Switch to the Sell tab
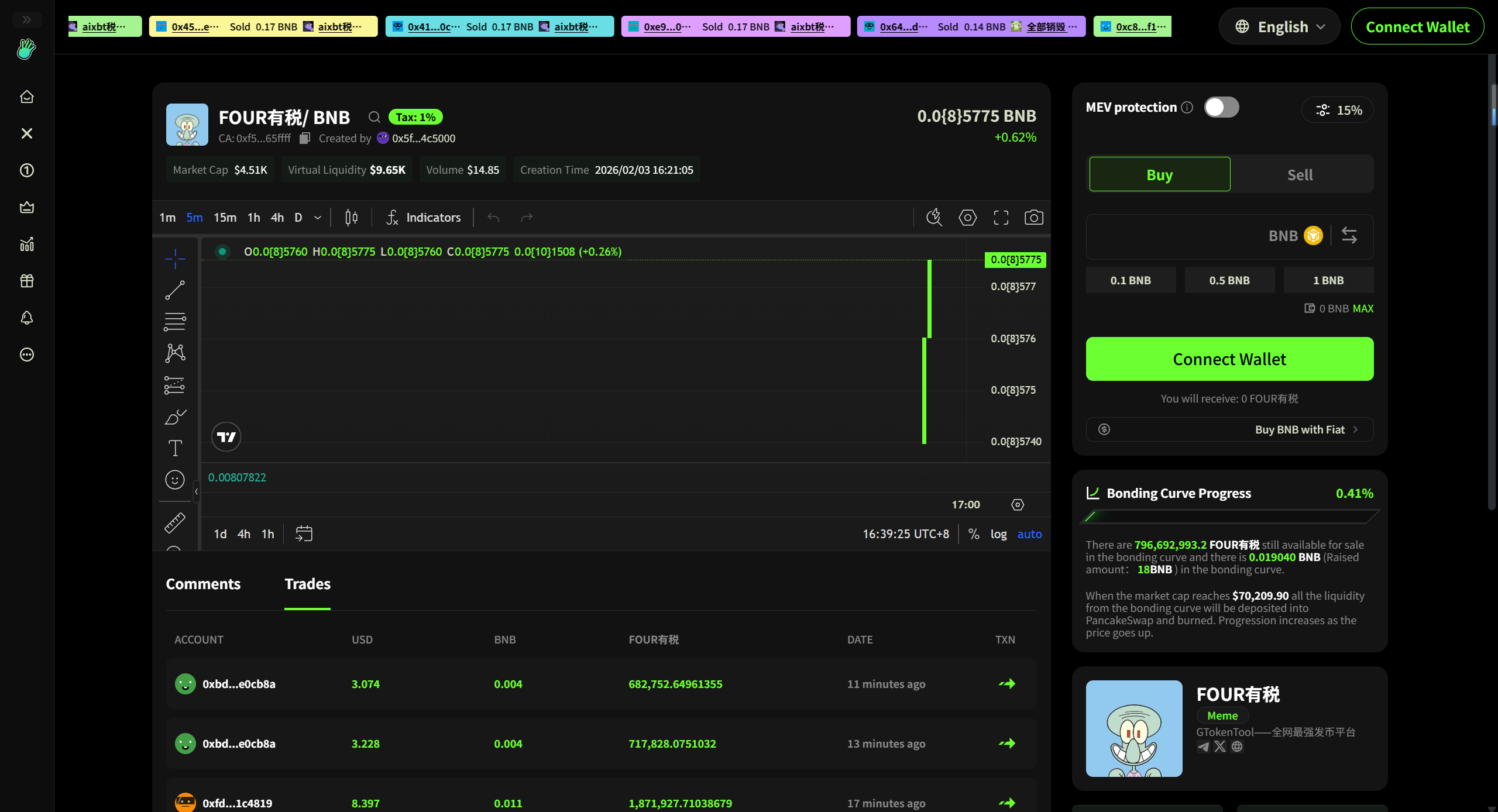The width and height of the screenshot is (1498, 812). pos(1300,174)
